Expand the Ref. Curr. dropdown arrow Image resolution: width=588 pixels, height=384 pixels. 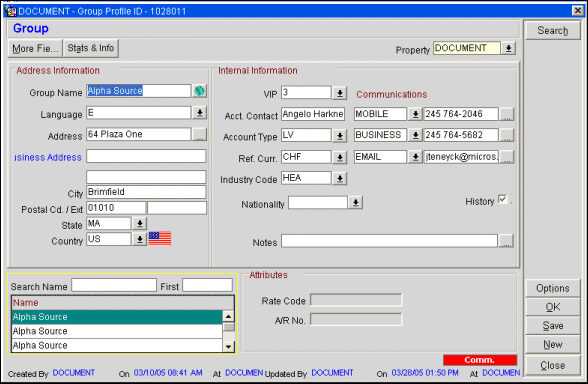pyautogui.click(x=340, y=158)
